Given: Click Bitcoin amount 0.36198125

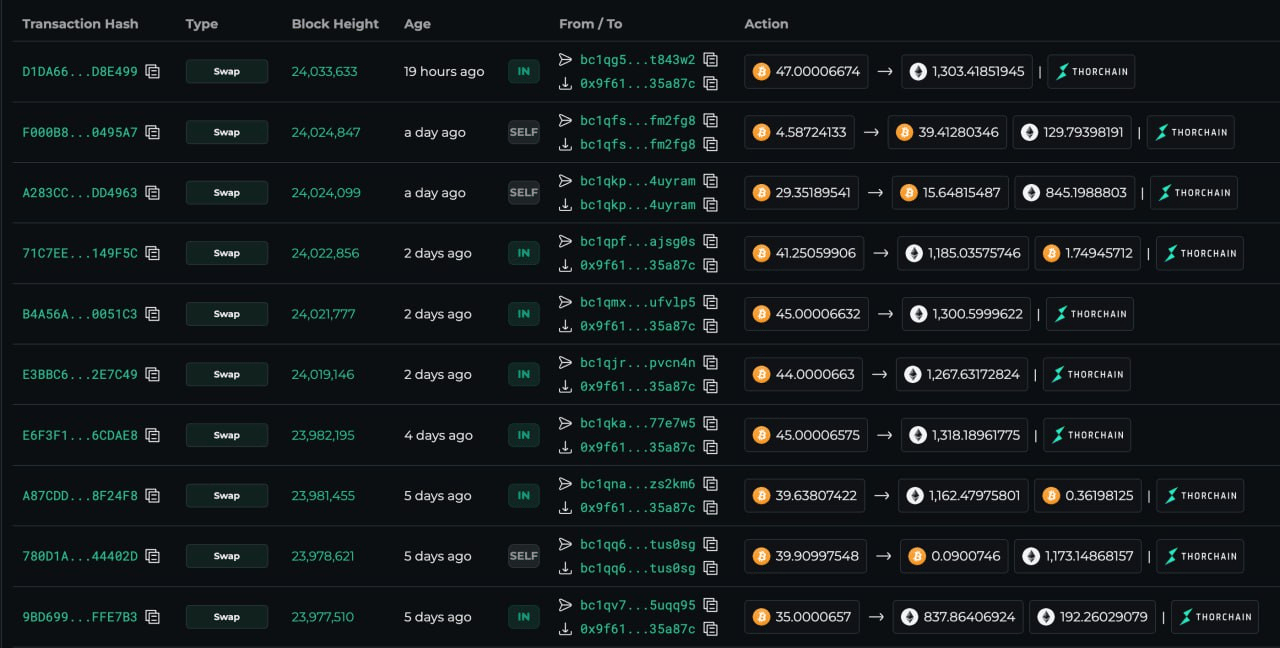Looking at the screenshot, I should pyautogui.click(x=1088, y=495).
